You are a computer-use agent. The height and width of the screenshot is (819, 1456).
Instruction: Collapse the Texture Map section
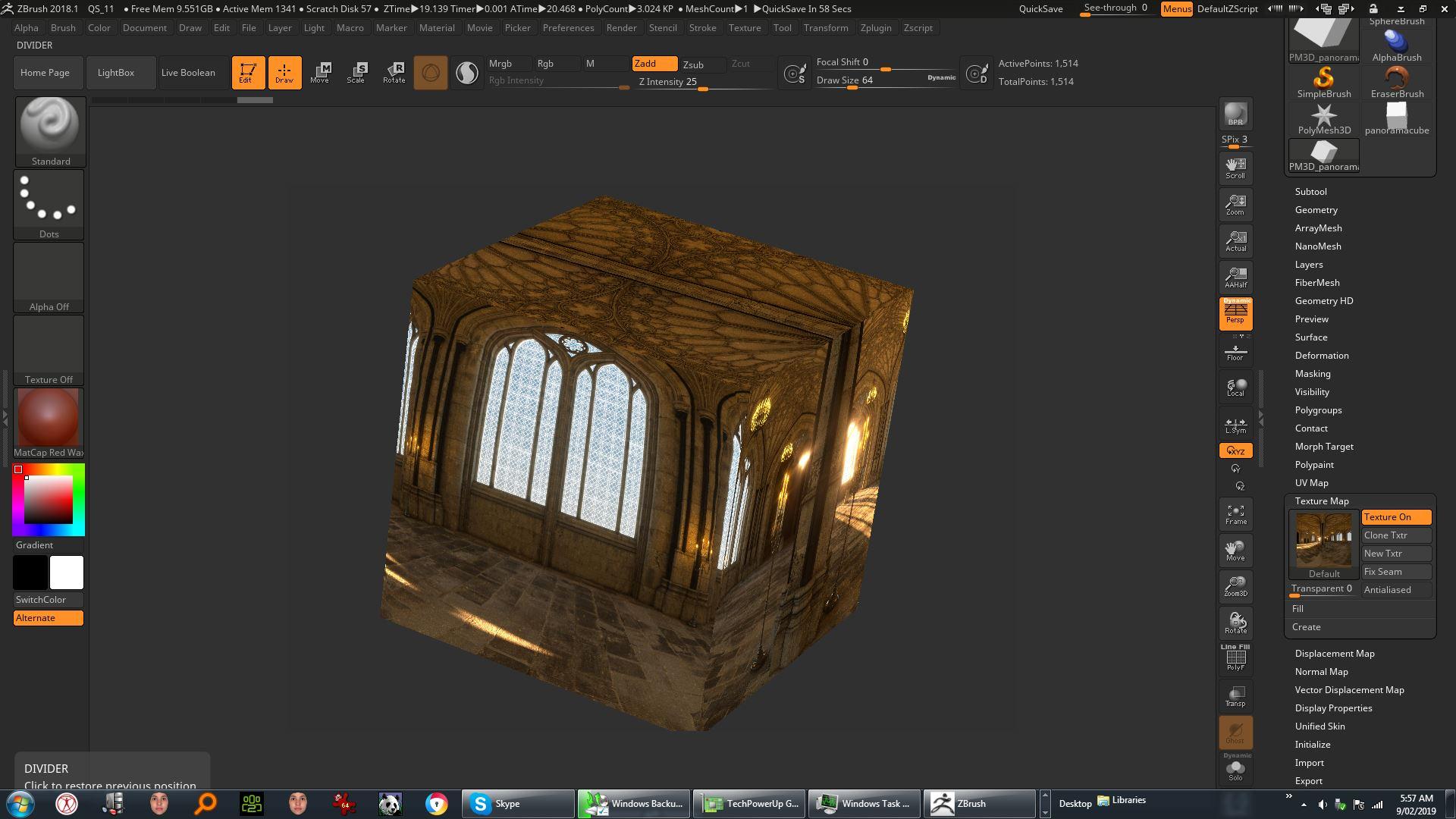(1321, 501)
